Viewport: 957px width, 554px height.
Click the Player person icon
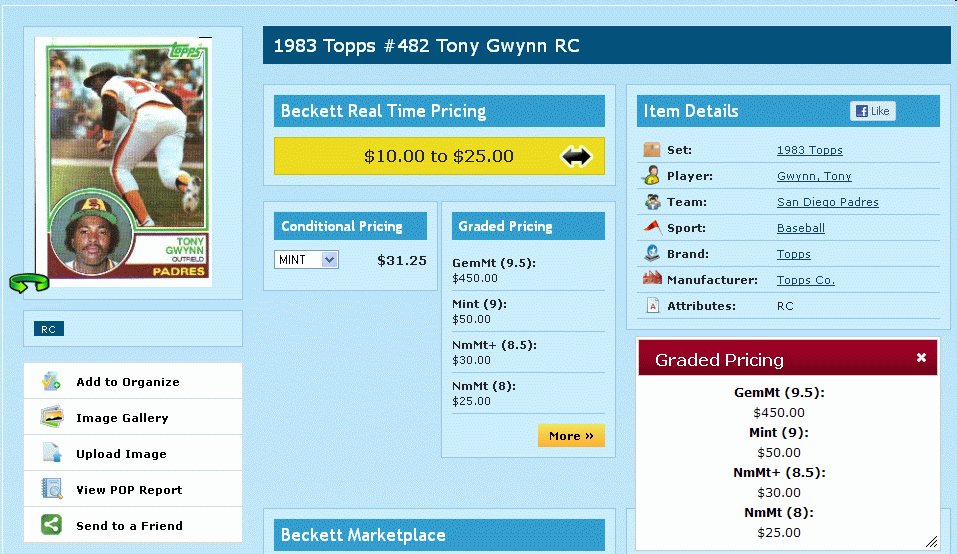coord(652,175)
